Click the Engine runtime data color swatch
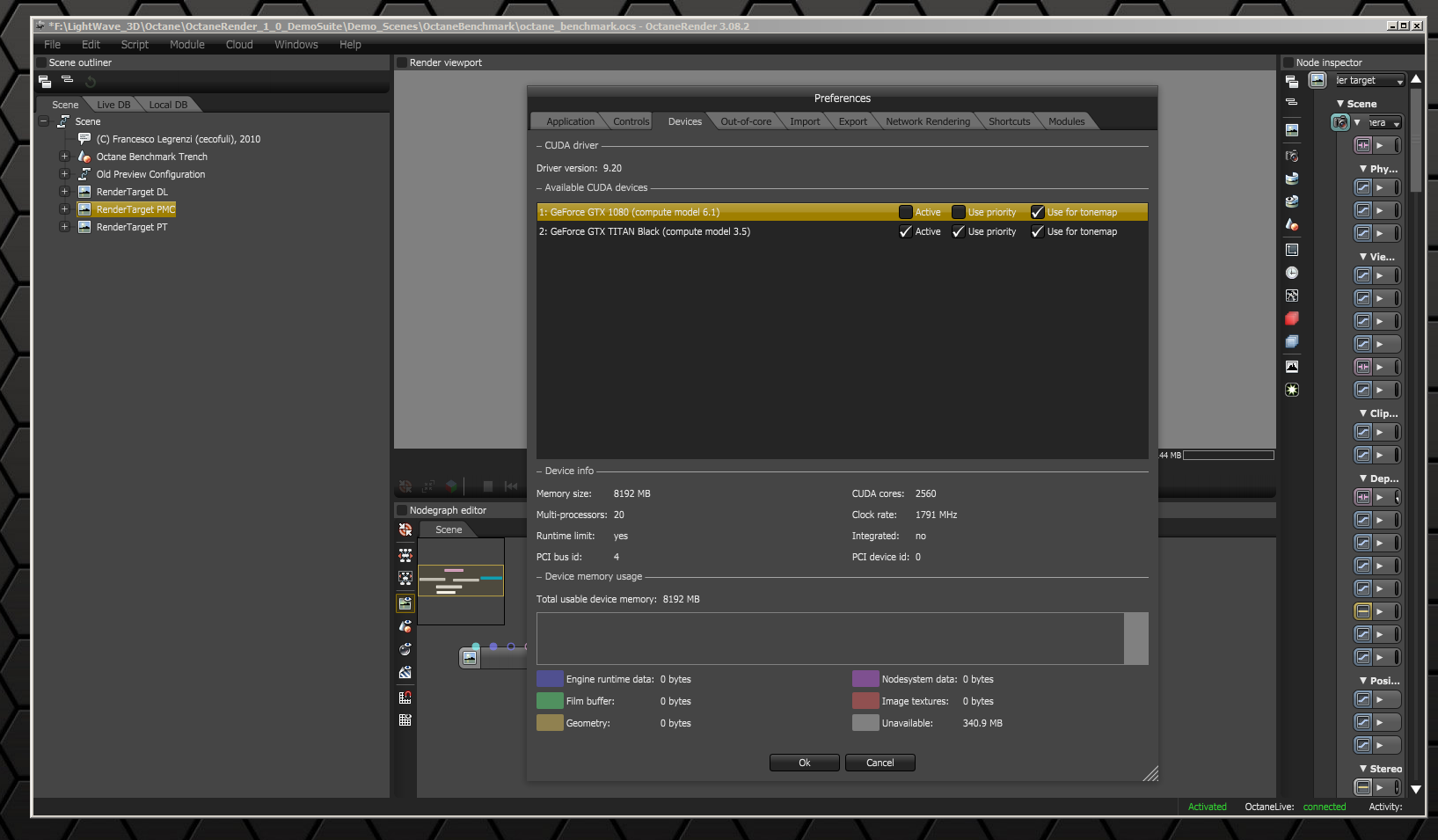Image resolution: width=1438 pixels, height=840 pixels. click(x=550, y=678)
